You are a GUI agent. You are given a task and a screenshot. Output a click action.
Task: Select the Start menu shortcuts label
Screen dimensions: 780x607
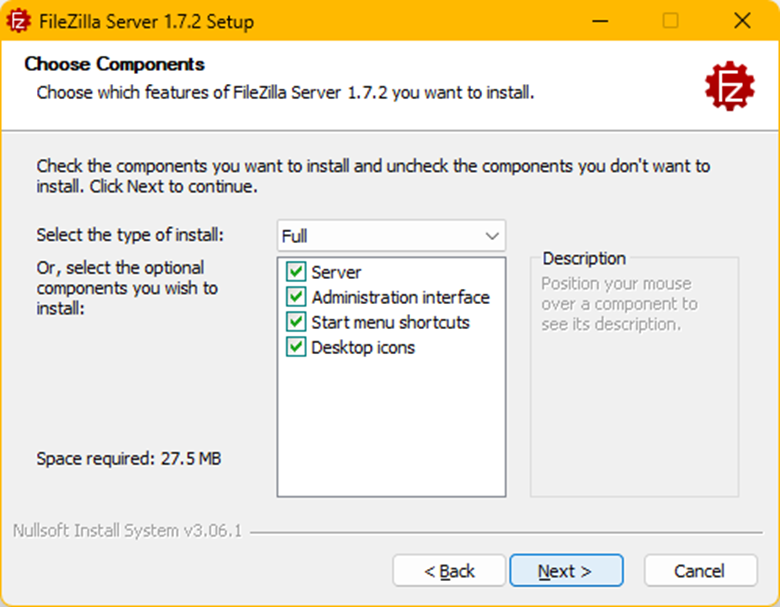point(390,322)
